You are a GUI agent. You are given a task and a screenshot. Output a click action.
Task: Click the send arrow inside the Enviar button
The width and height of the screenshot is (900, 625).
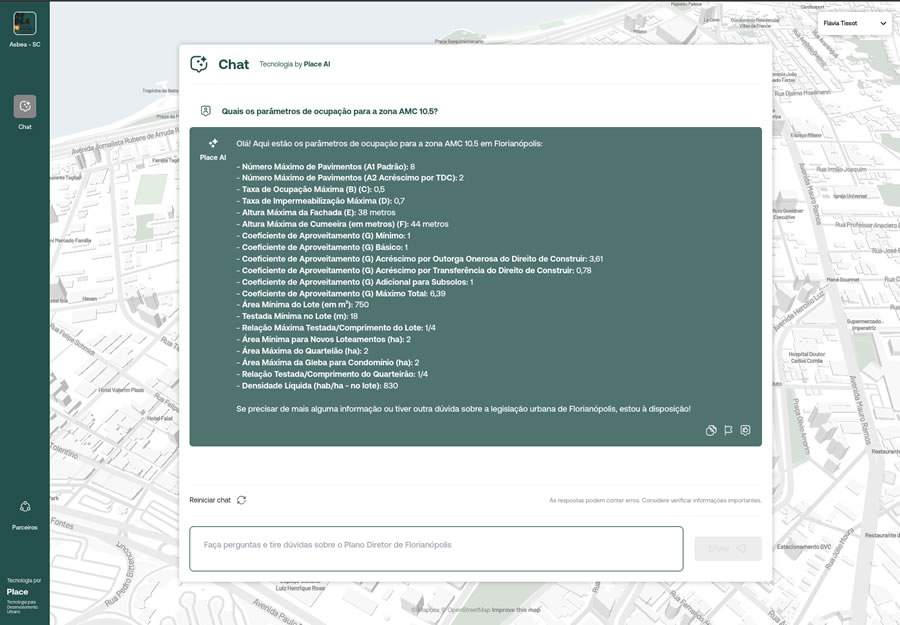pyautogui.click(x=738, y=548)
